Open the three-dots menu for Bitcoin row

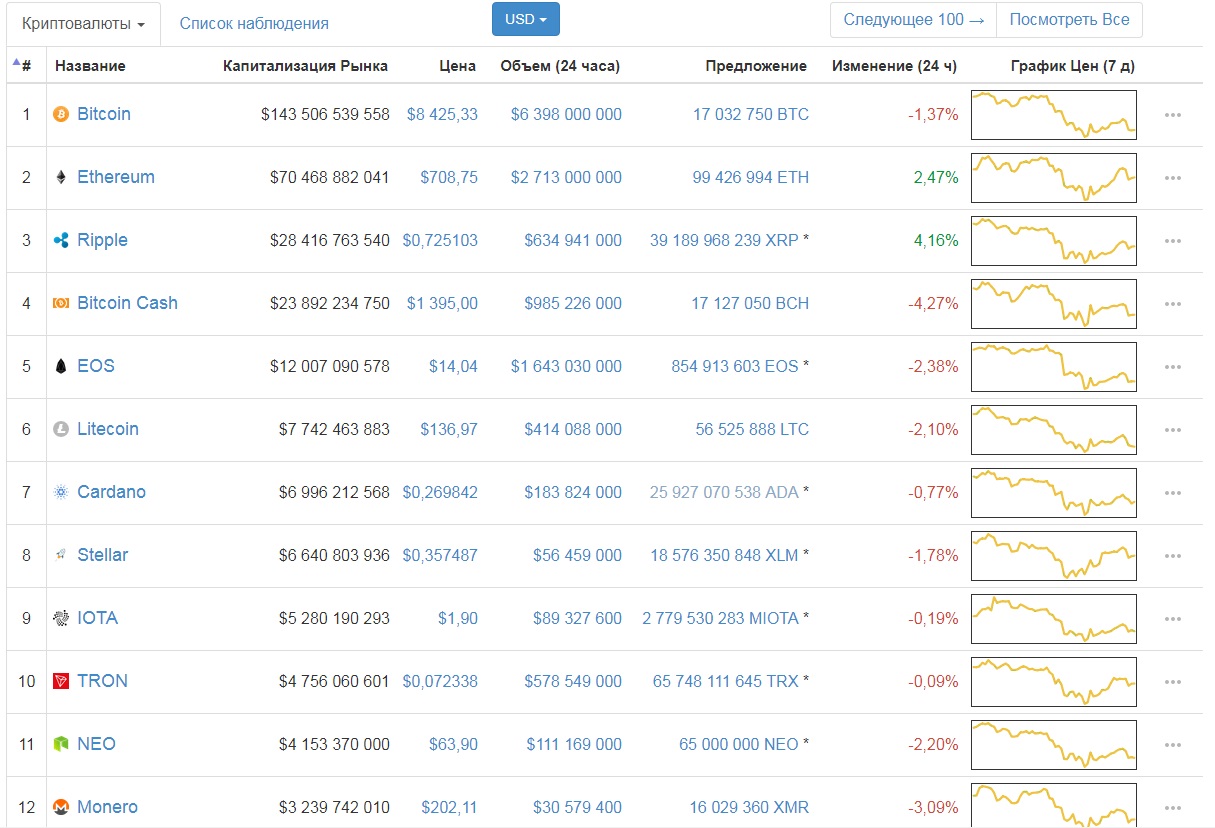pos(1173,115)
